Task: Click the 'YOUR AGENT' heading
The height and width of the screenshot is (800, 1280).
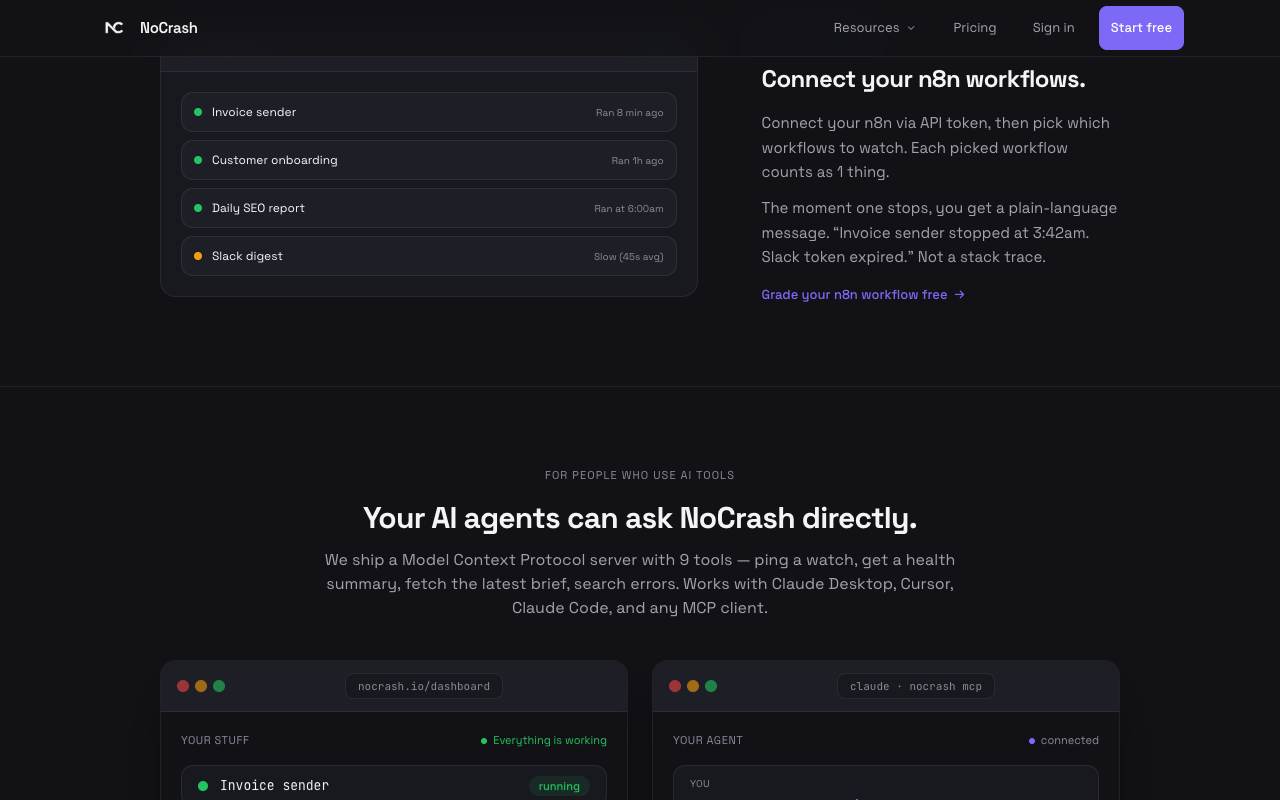Action: (708, 740)
